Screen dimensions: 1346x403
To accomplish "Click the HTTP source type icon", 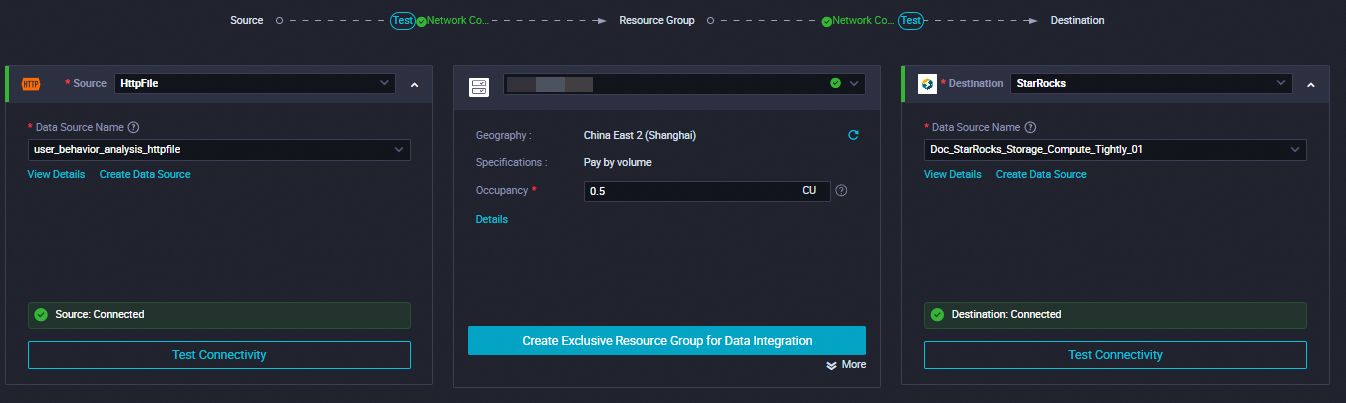I will tap(30, 84).
